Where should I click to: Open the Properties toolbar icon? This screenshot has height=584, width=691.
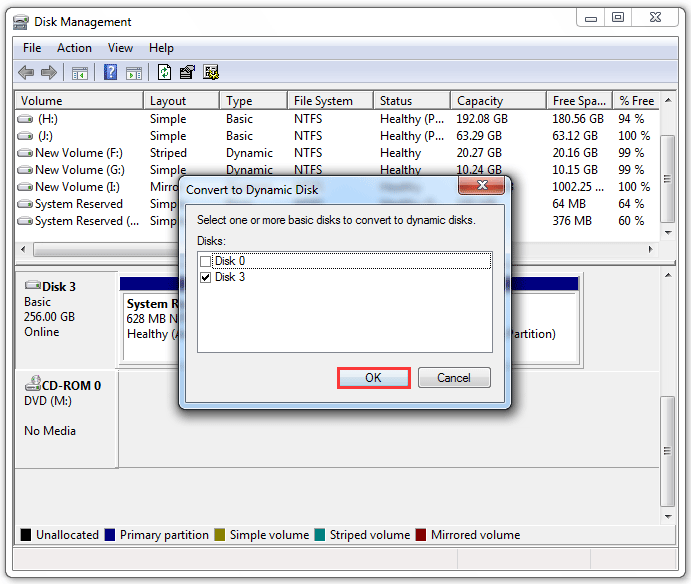187,72
